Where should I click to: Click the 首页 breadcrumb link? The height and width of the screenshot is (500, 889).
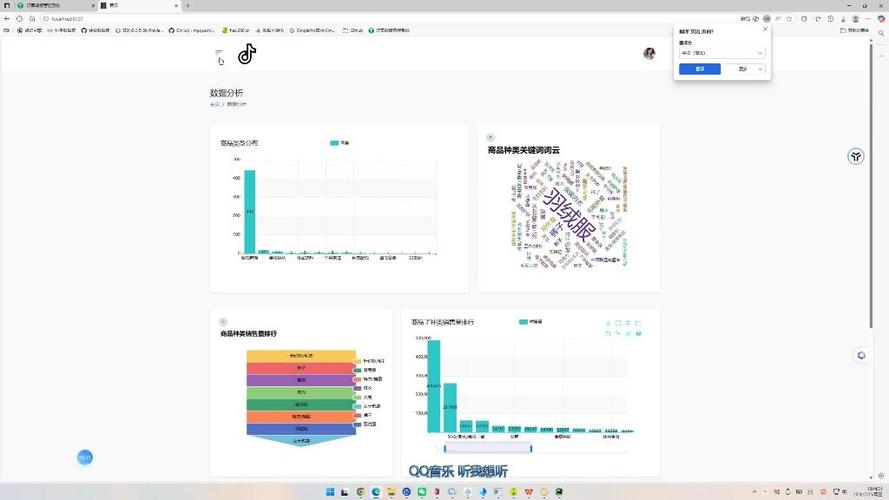(214, 104)
